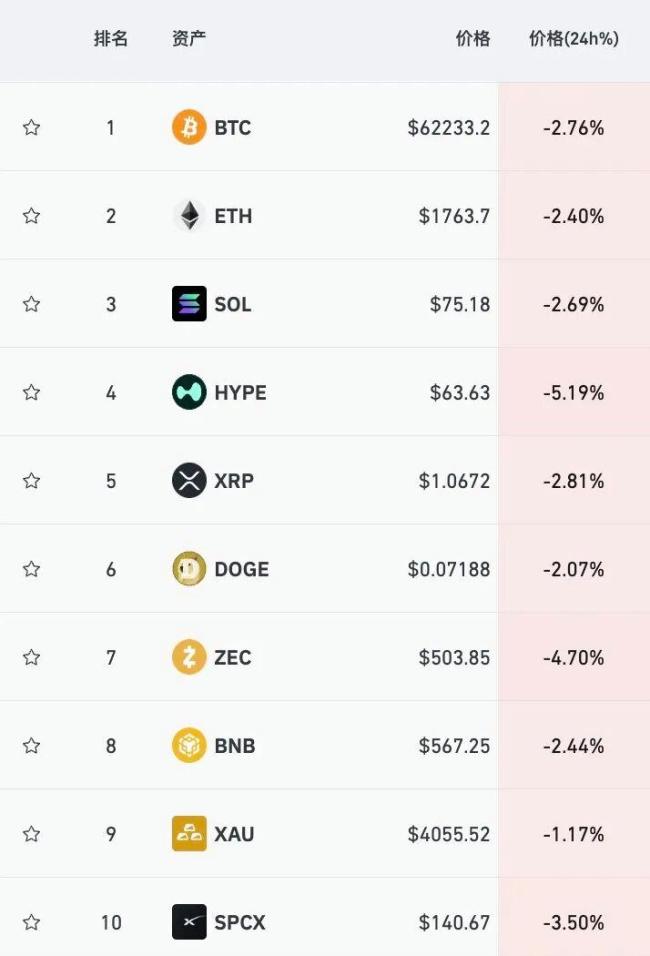Click the XRP logo icon
The height and width of the screenshot is (956, 650).
(189, 480)
